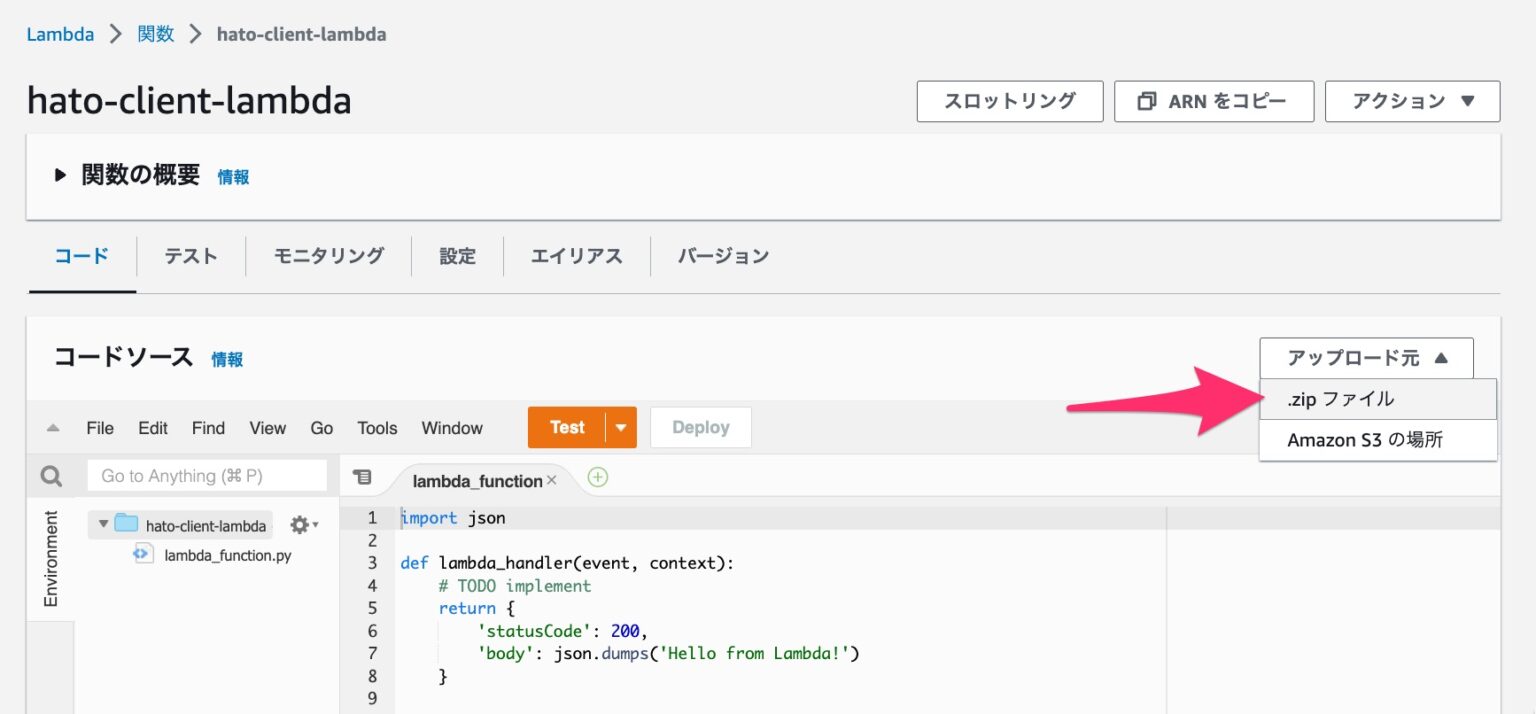This screenshot has height=714, width=1536.
Task: Select the lambda_function.py Python file icon
Action: pyautogui.click(x=143, y=555)
